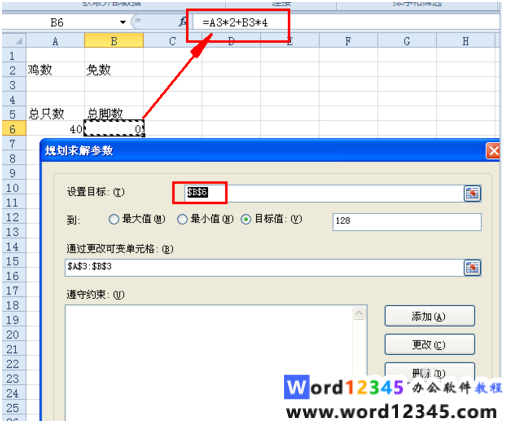Click cell B6 containing 0

tap(114, 129)
